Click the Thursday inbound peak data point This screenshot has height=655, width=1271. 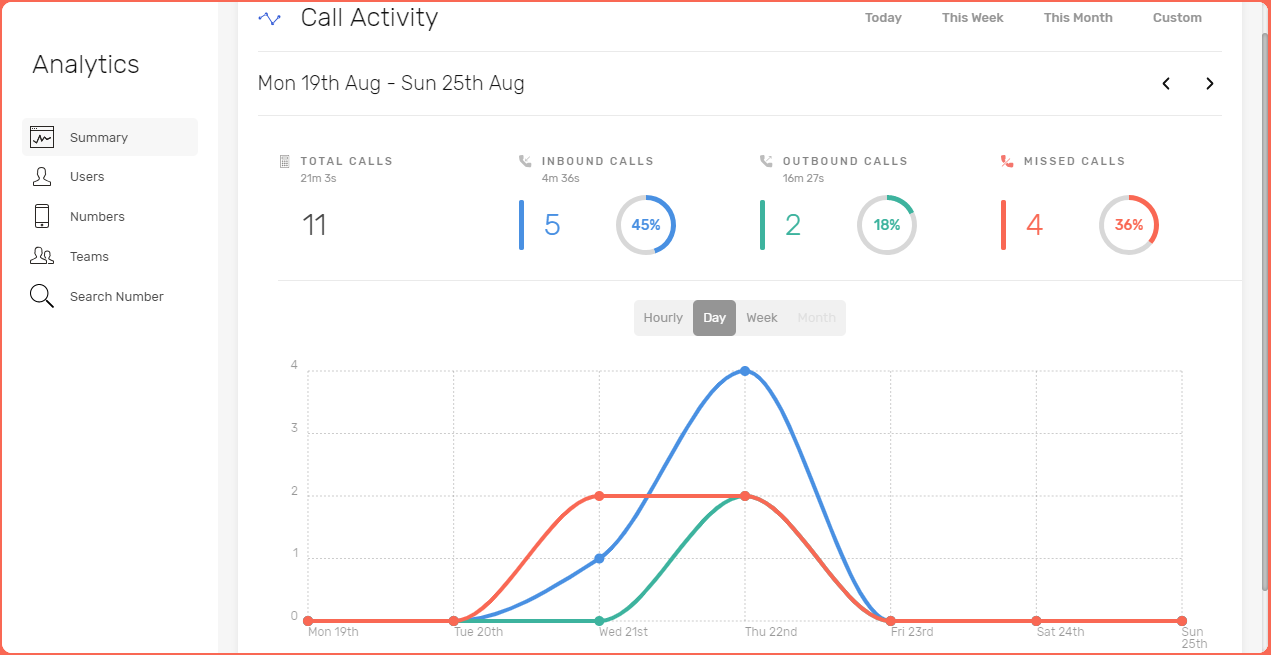[x=745, y=371]
